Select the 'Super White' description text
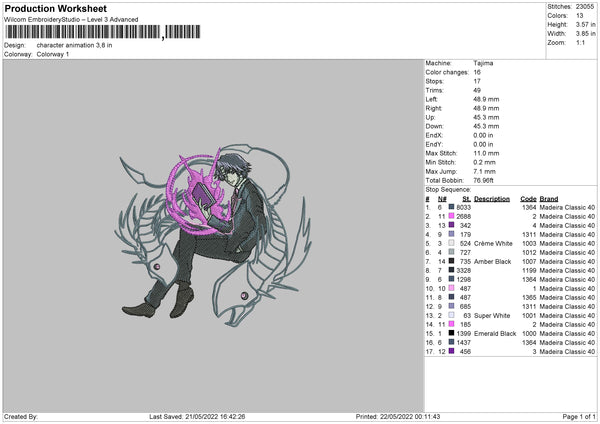This screenshot has width=600, height=424. [492, 315]
